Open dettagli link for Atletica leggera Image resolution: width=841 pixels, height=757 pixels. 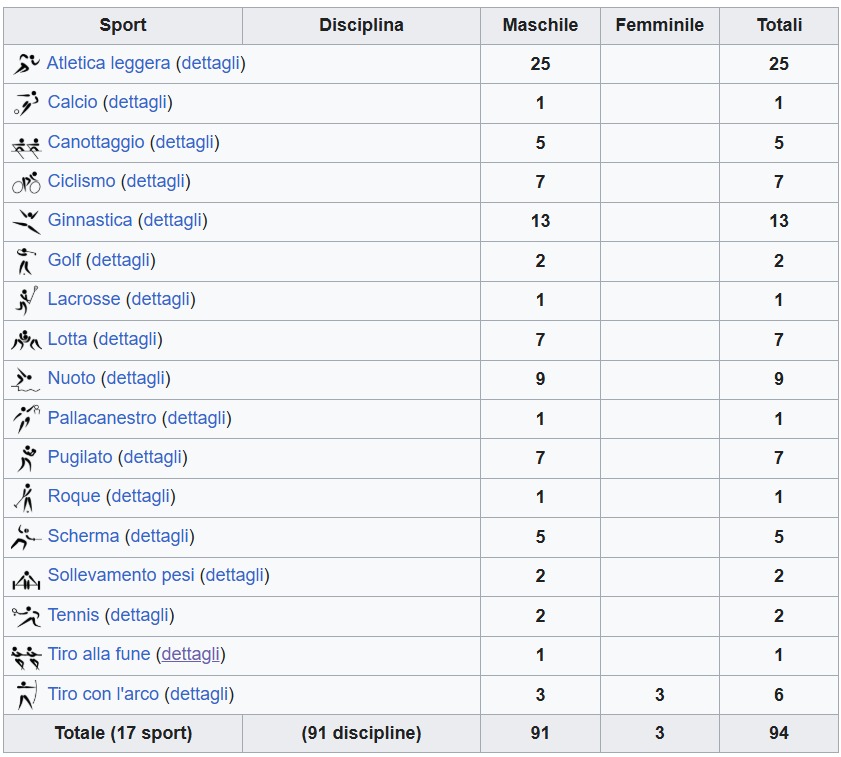point(210,63)
